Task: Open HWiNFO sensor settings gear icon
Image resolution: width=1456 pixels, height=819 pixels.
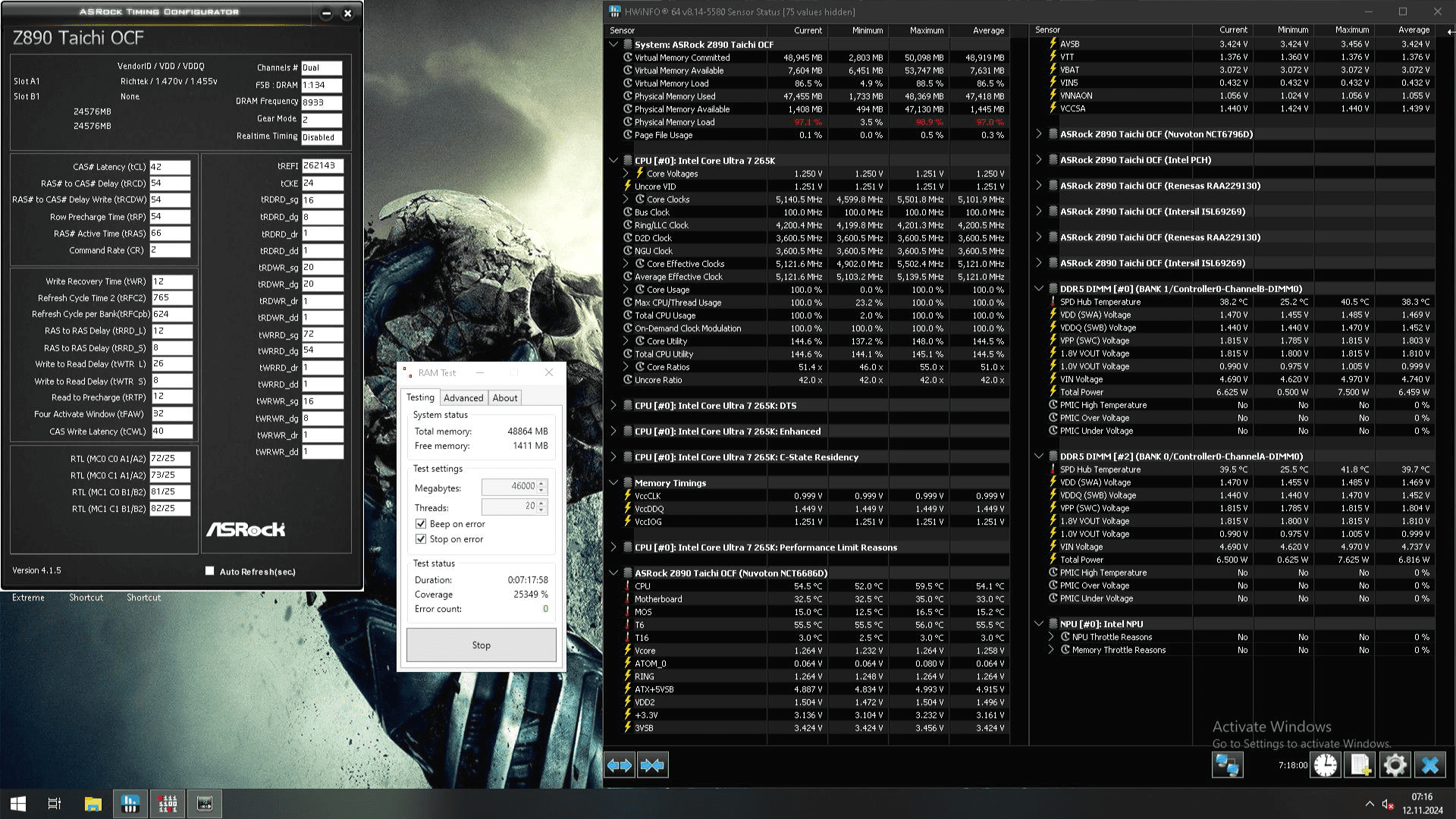Action: (1395, 765)
